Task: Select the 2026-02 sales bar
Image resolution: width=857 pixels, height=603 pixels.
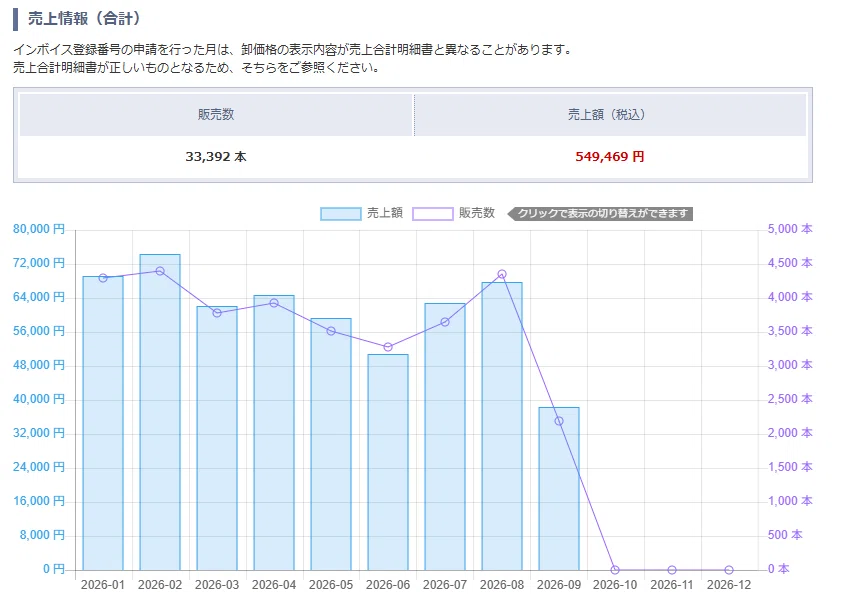Action: pyautogui.click(x=160, y=412)
